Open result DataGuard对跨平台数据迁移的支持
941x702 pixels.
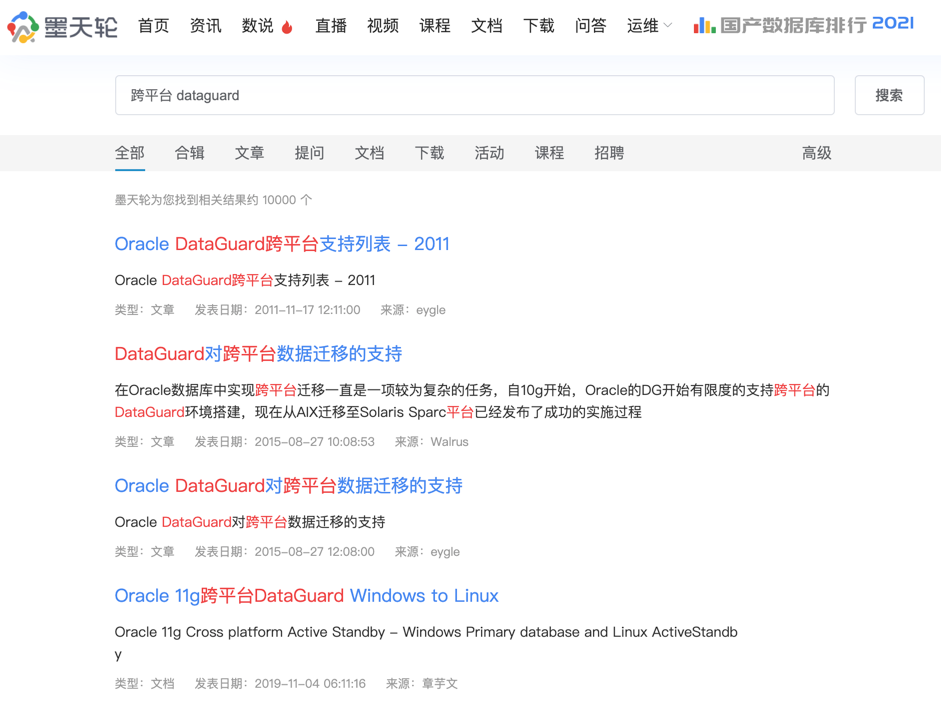(259, 354)
